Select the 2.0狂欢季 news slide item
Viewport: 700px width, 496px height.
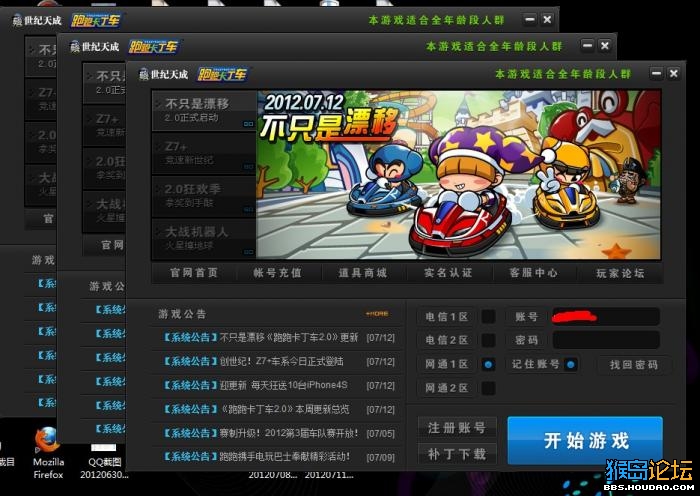(204, 196)
